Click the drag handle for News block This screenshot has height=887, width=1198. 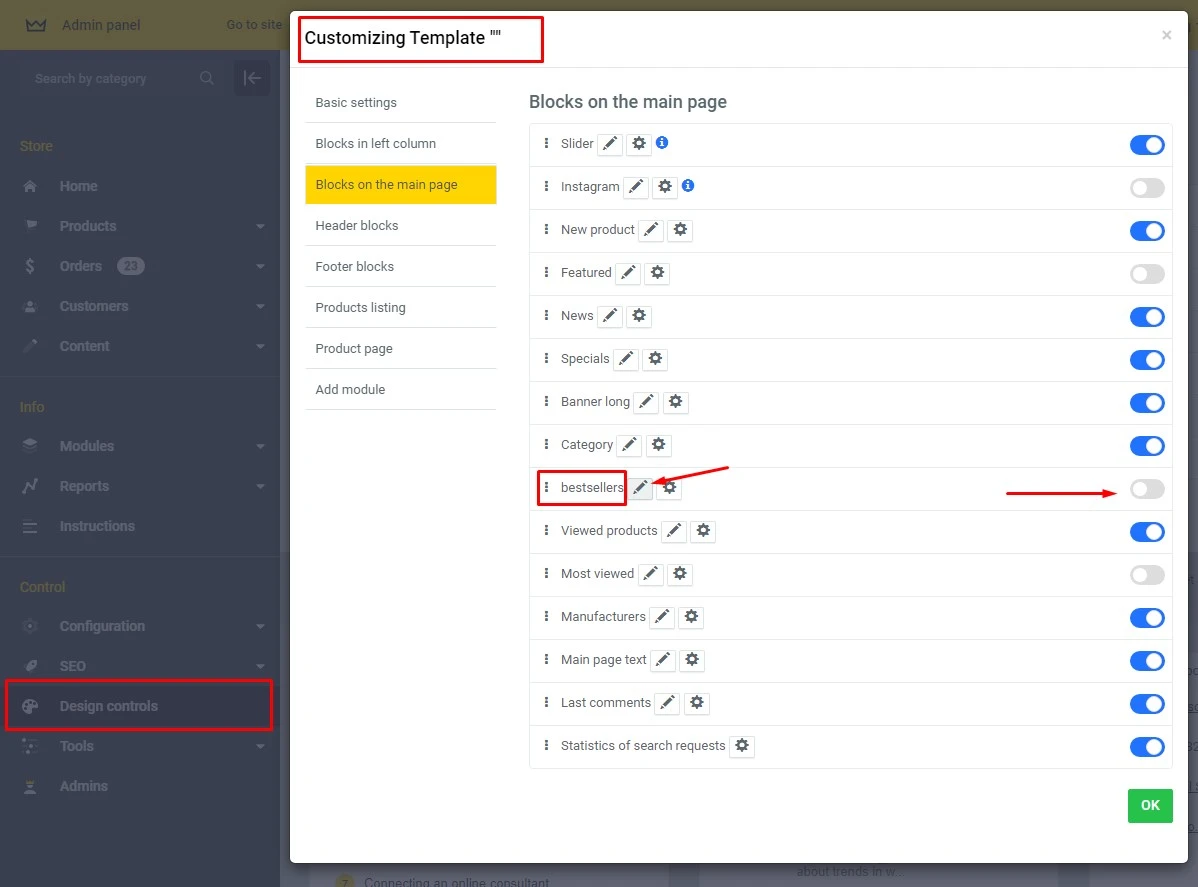tap(546, 315)
